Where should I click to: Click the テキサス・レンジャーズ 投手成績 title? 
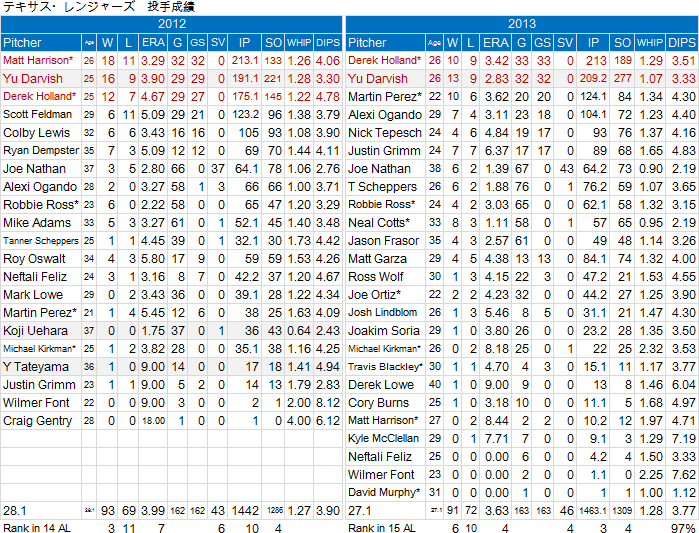99,7
